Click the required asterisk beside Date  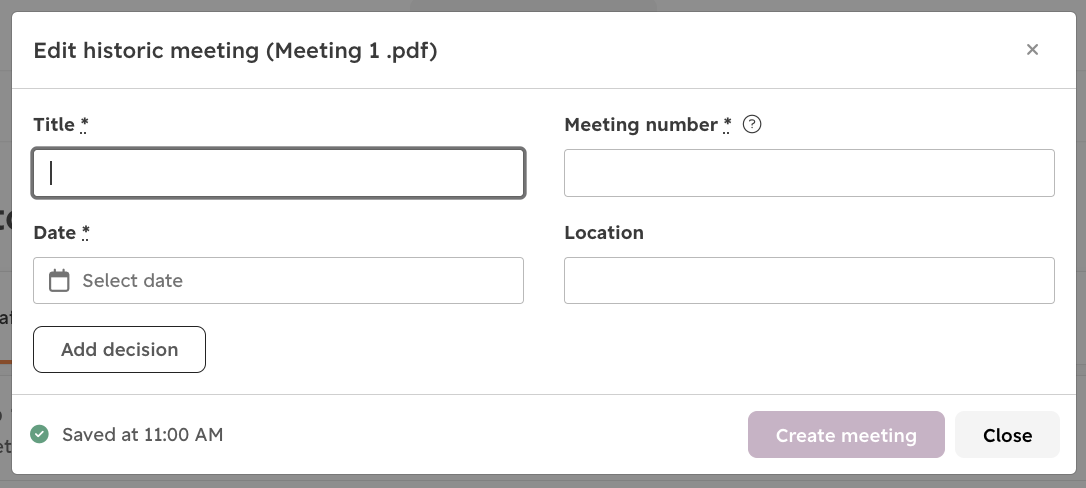[x=85, y=232]
